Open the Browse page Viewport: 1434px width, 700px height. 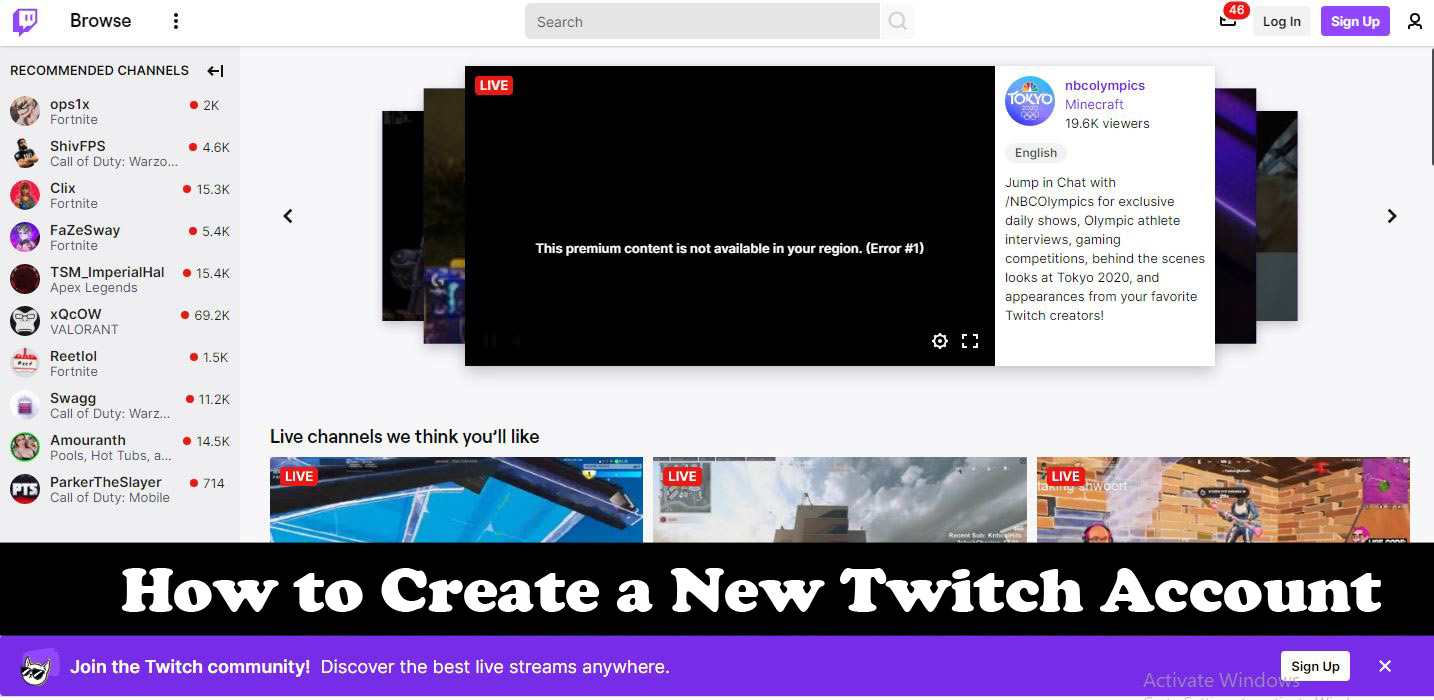pos(99,20)
